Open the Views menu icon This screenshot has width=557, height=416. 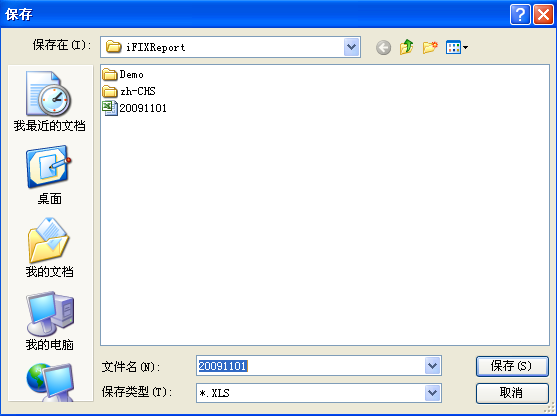point(457,47)
